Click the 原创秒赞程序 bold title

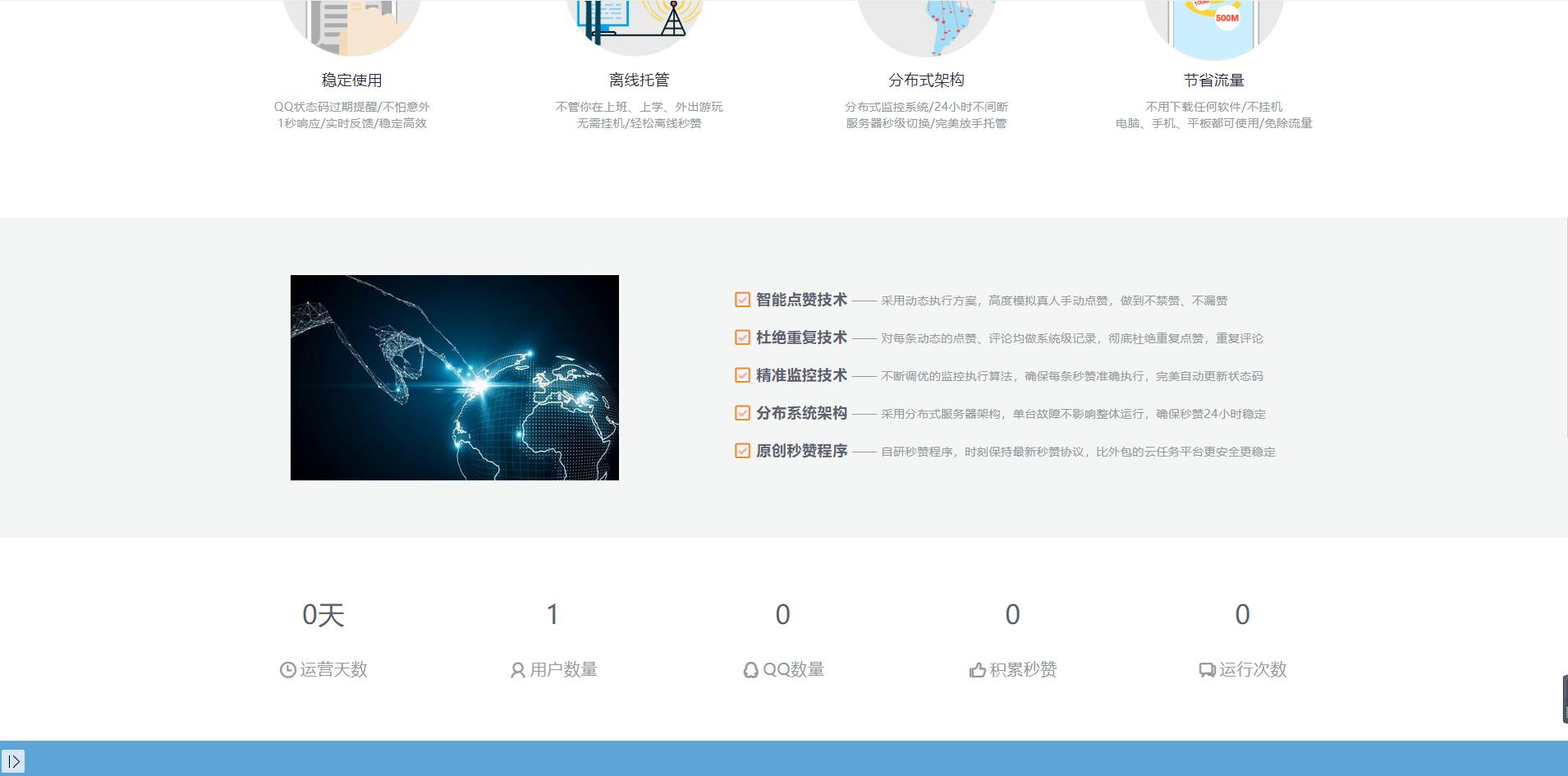[x=801, y=451]
